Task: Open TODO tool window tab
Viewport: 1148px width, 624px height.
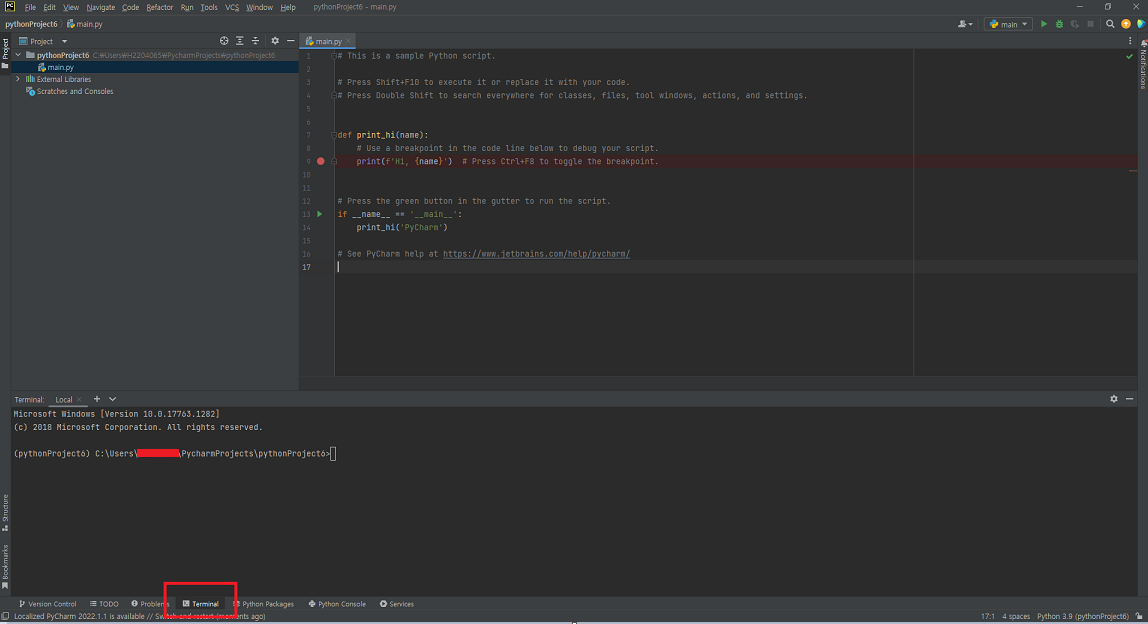Action: click(104, 604)
